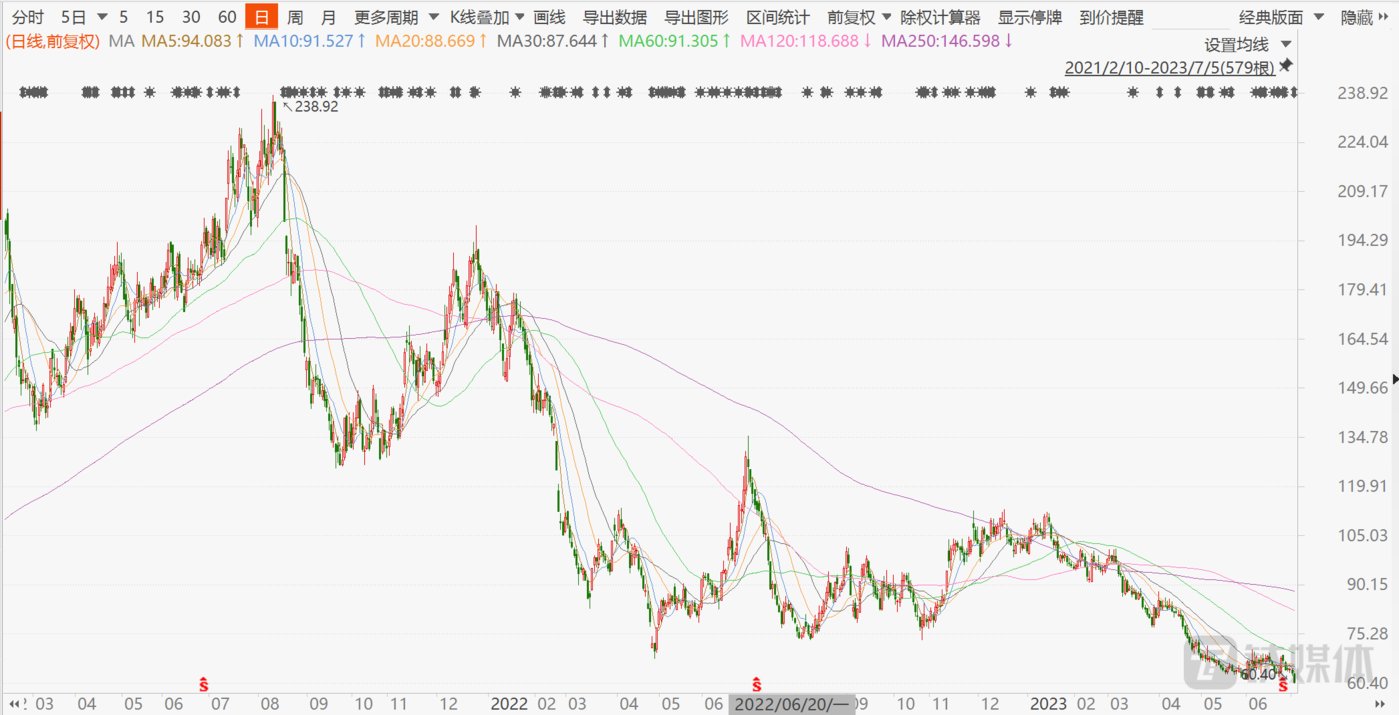The width and height of the screenshot is (1399, 715).
Task: Switch to the 周 weekly period
Action: click(294, 17)
